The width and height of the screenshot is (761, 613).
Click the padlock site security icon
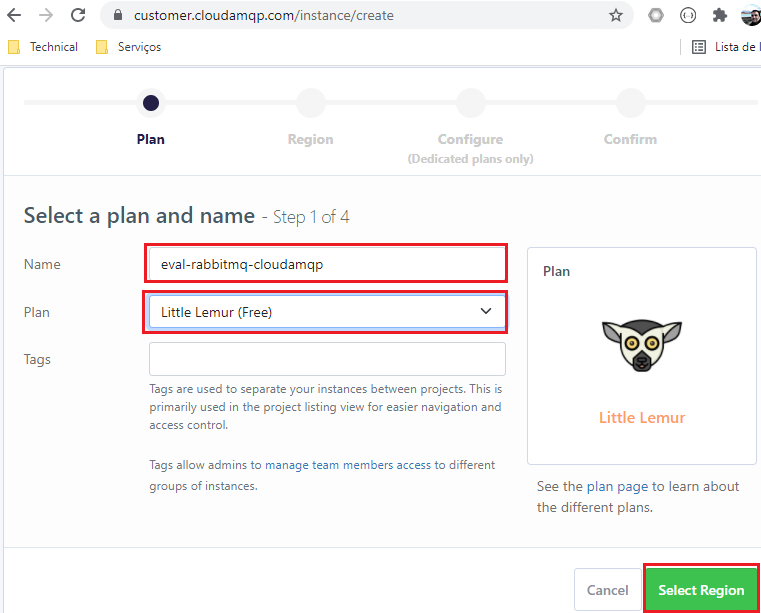pyautogui.click(x=117, y=15)
